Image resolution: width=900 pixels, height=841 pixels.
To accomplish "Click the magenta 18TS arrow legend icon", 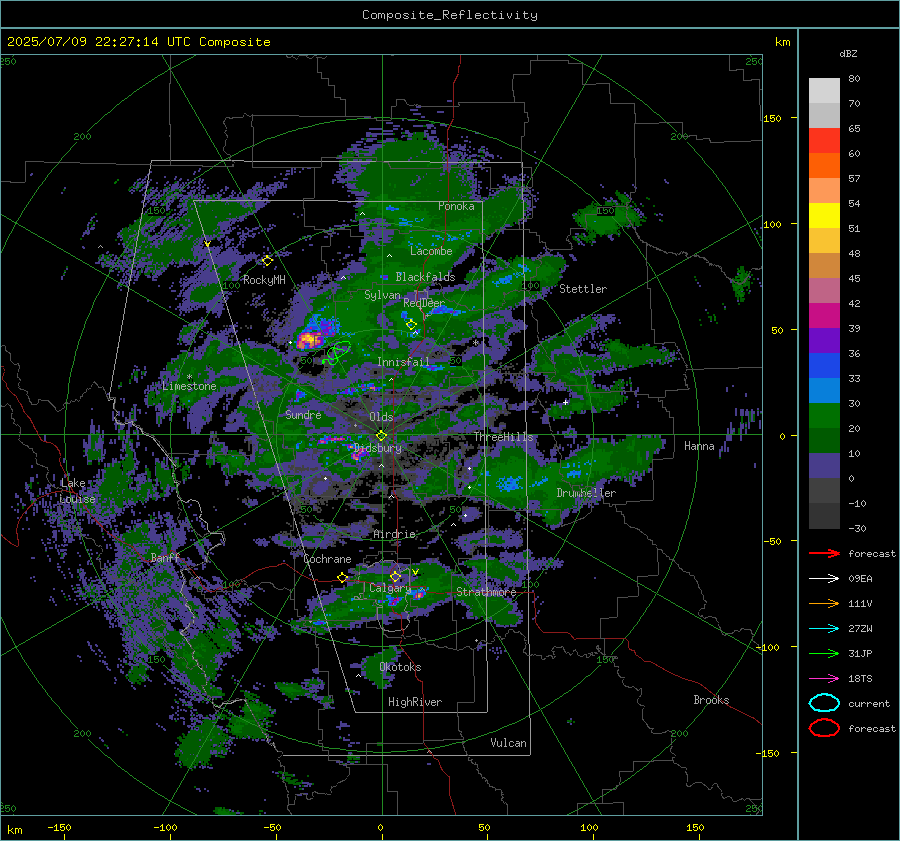I will (x=824, y=679).
